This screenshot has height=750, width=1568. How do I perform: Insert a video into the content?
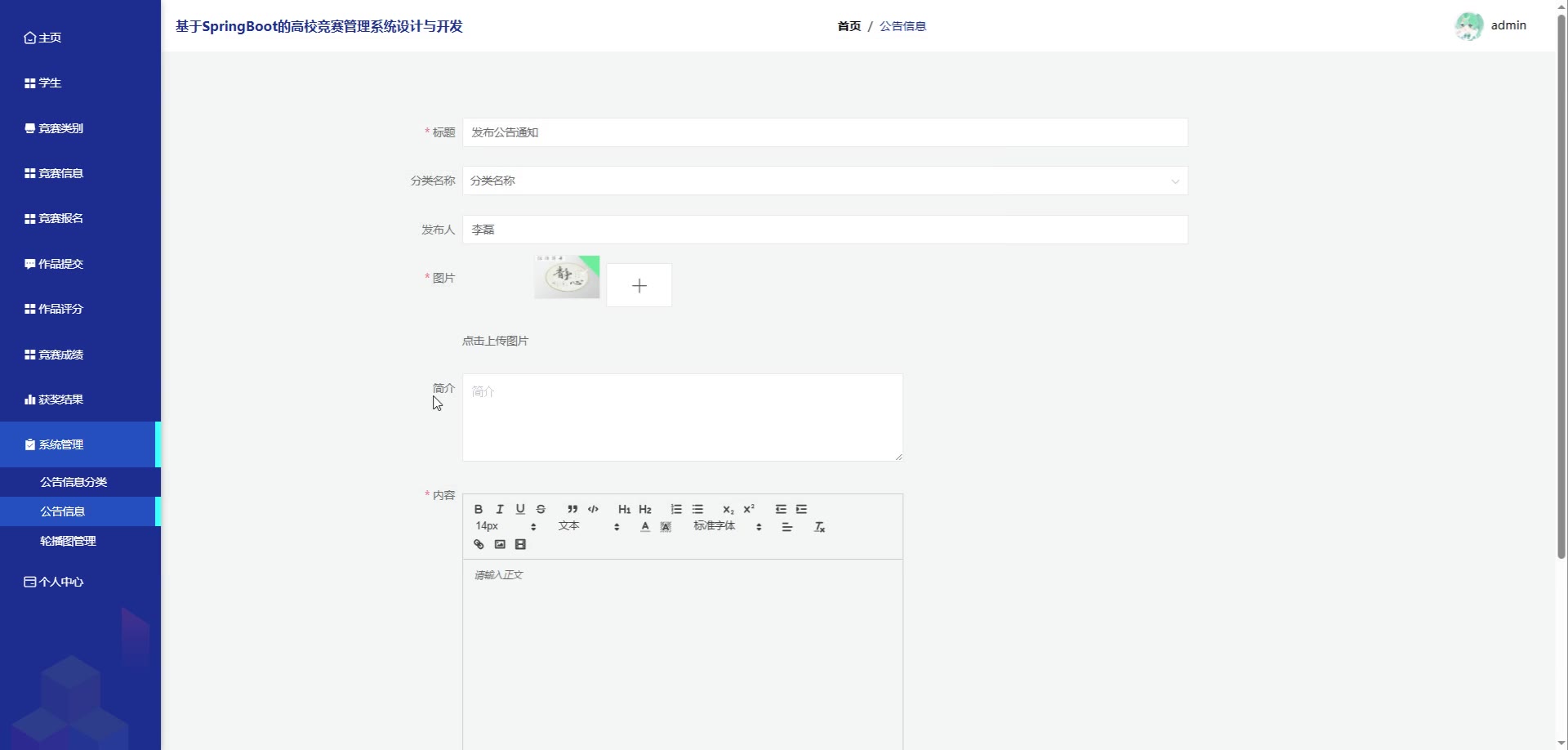click(520, 544)
